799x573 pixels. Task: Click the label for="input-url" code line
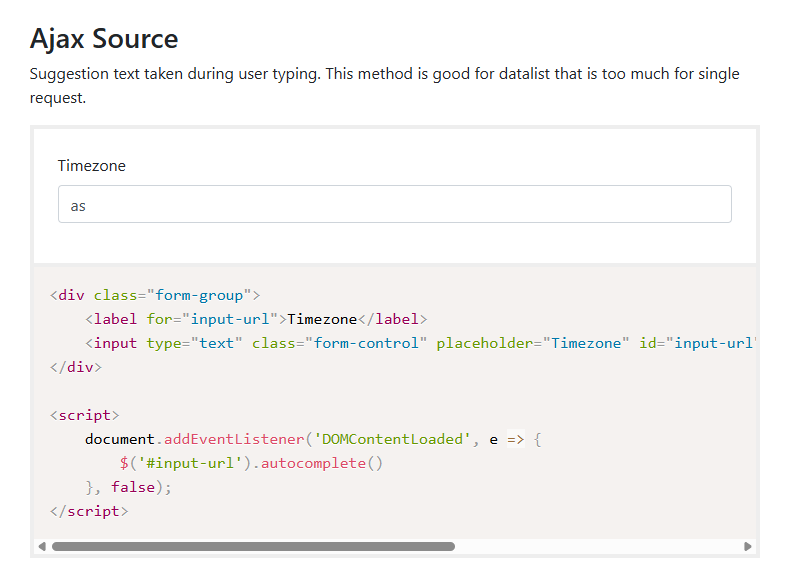tap(256, 319)
